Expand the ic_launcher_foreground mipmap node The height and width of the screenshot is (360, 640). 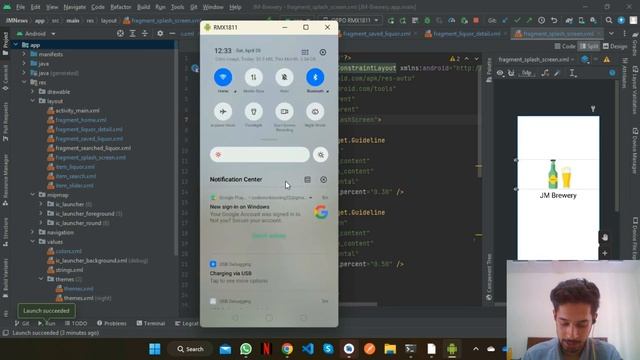pyautogui.click(x=41, y=213)
